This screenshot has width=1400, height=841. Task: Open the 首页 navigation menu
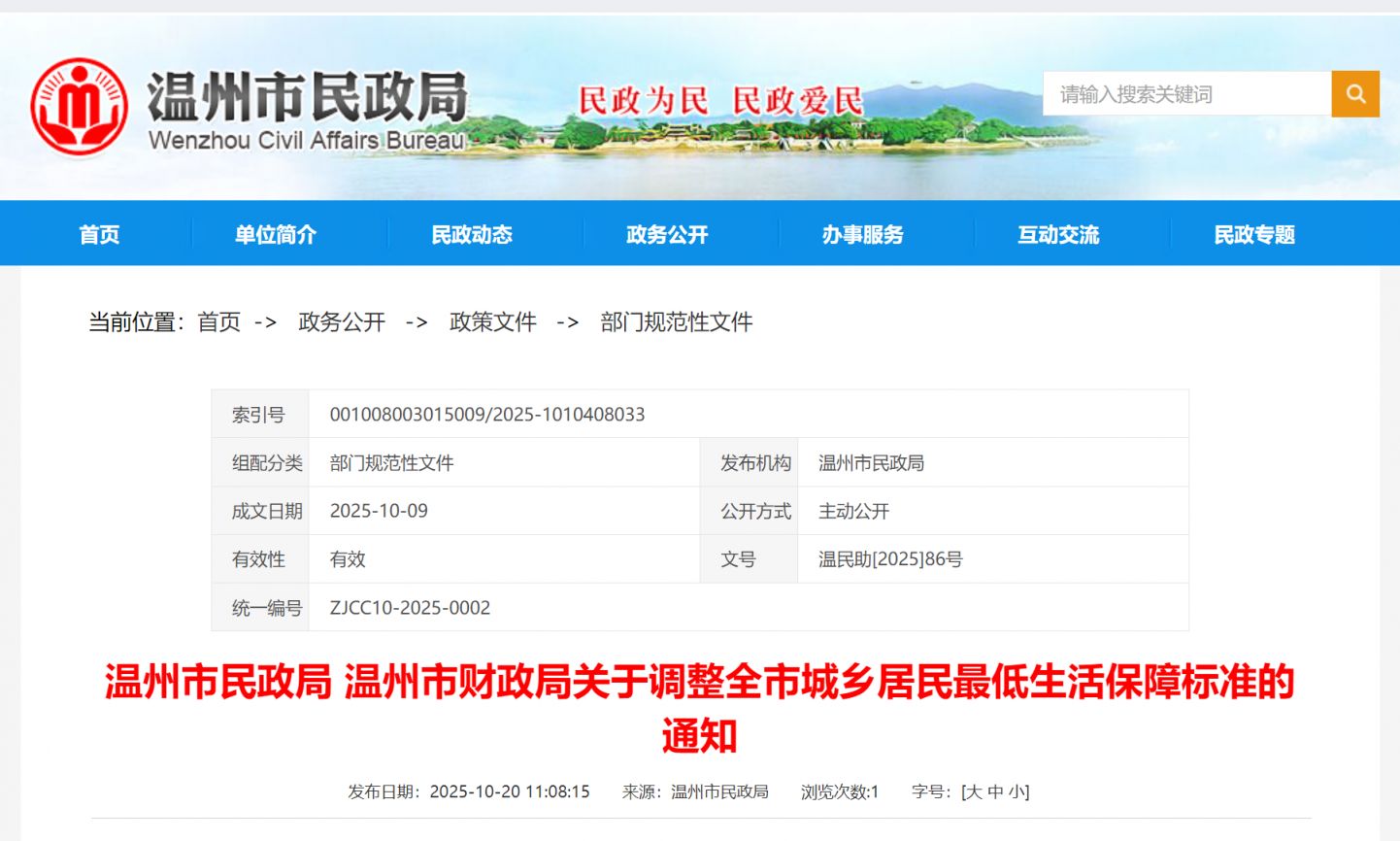click(100, 234)
